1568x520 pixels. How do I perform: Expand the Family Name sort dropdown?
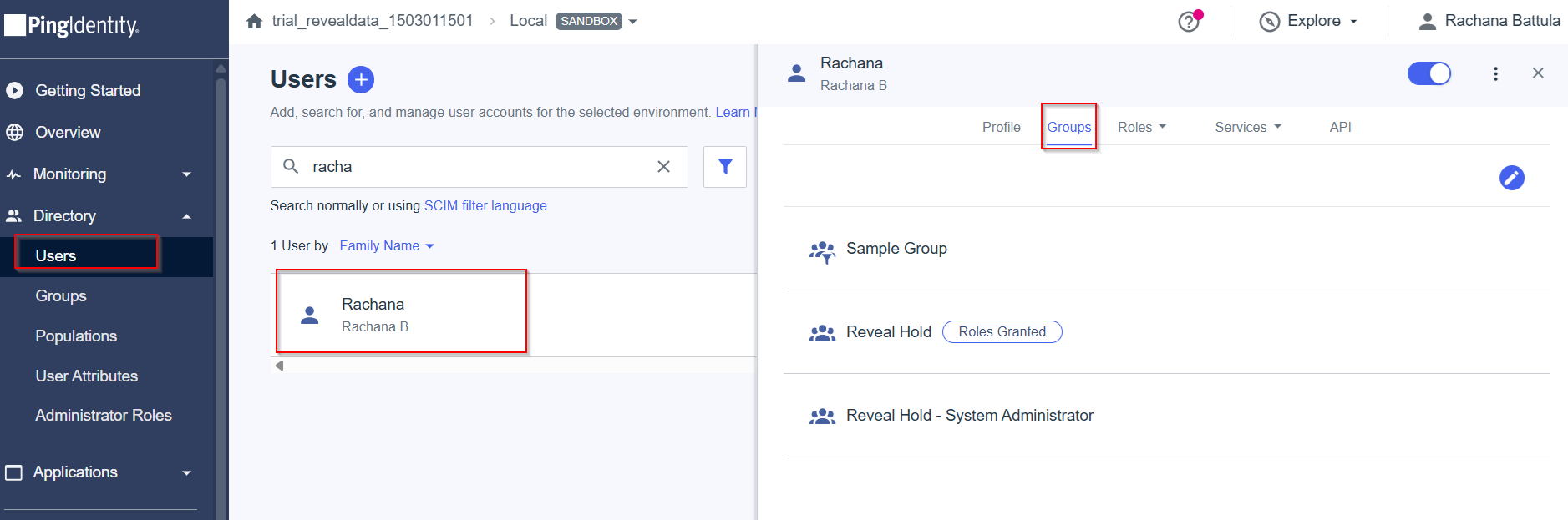tap(387, 246)
